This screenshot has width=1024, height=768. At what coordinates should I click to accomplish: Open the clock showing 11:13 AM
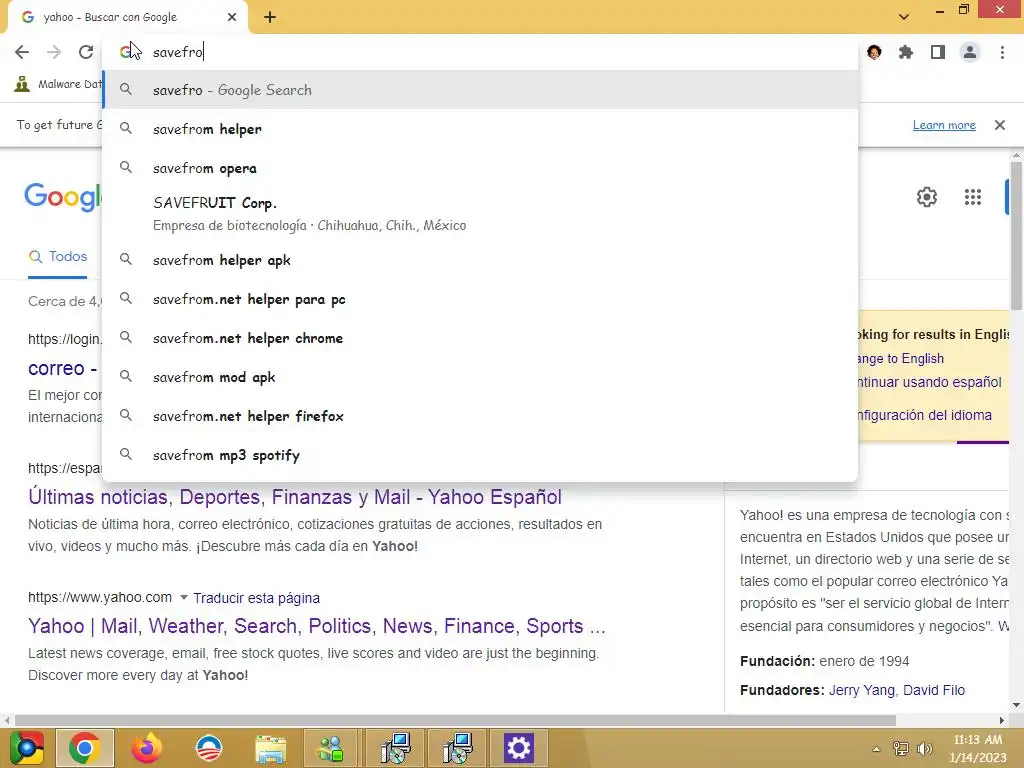click(x=978, y=748)
